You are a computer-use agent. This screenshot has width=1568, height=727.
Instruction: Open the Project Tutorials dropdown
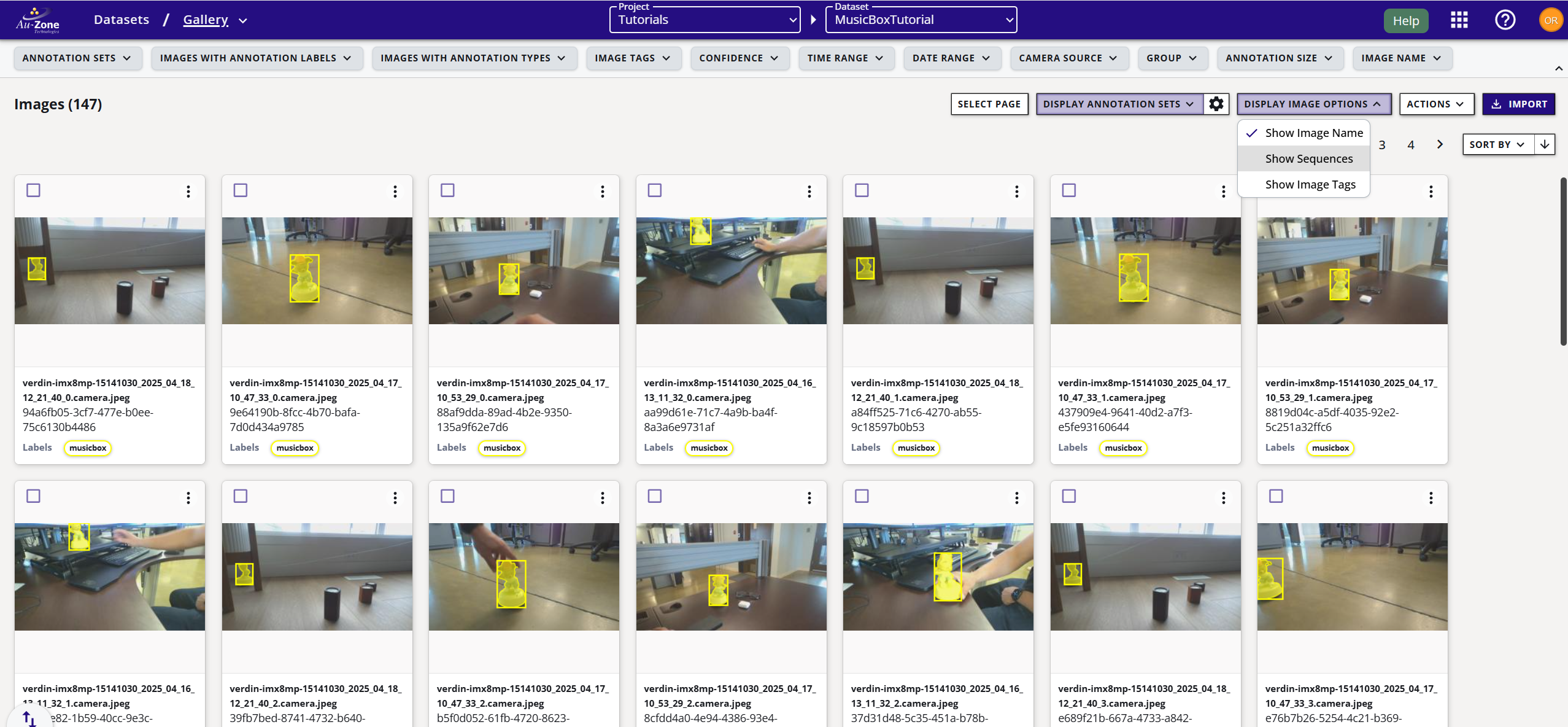[x=703, y=19]
